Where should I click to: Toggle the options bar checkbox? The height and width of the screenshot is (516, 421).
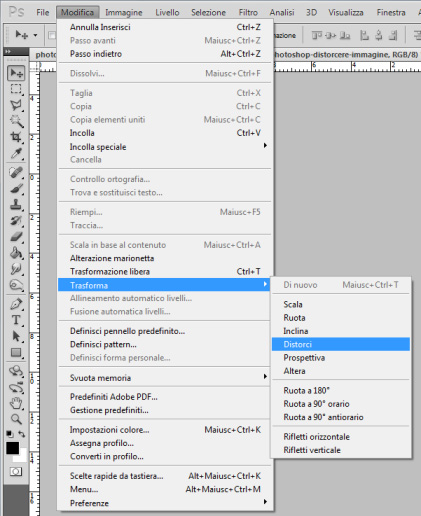[52, 35]
